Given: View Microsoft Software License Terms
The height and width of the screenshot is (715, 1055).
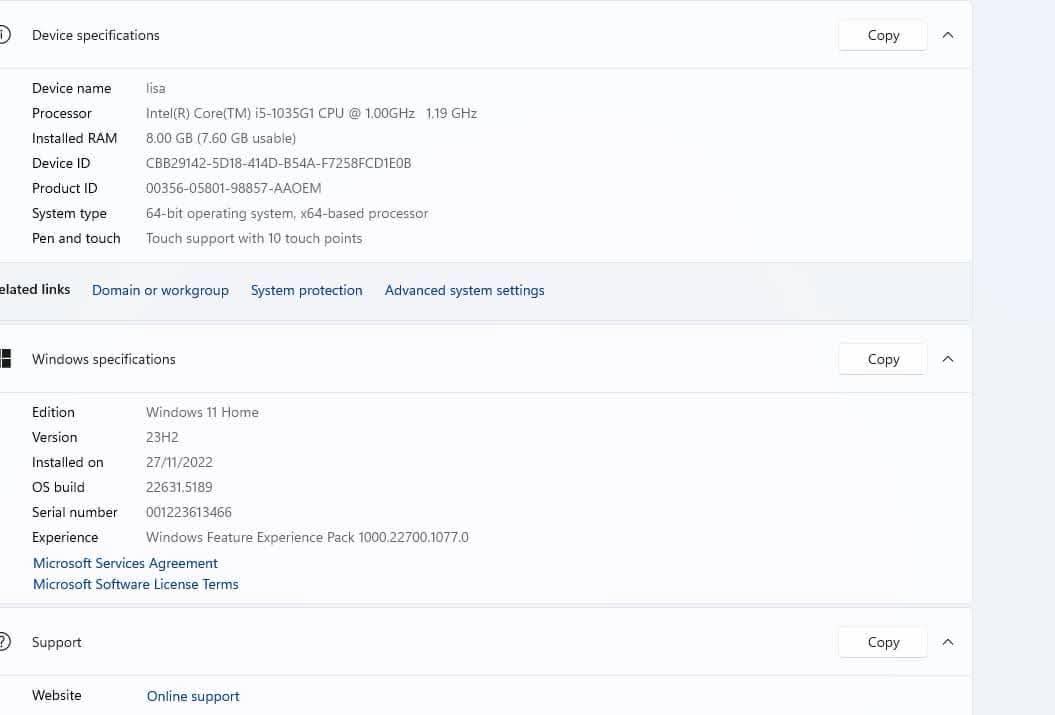Looking at the screenshot, I should 136,584.
